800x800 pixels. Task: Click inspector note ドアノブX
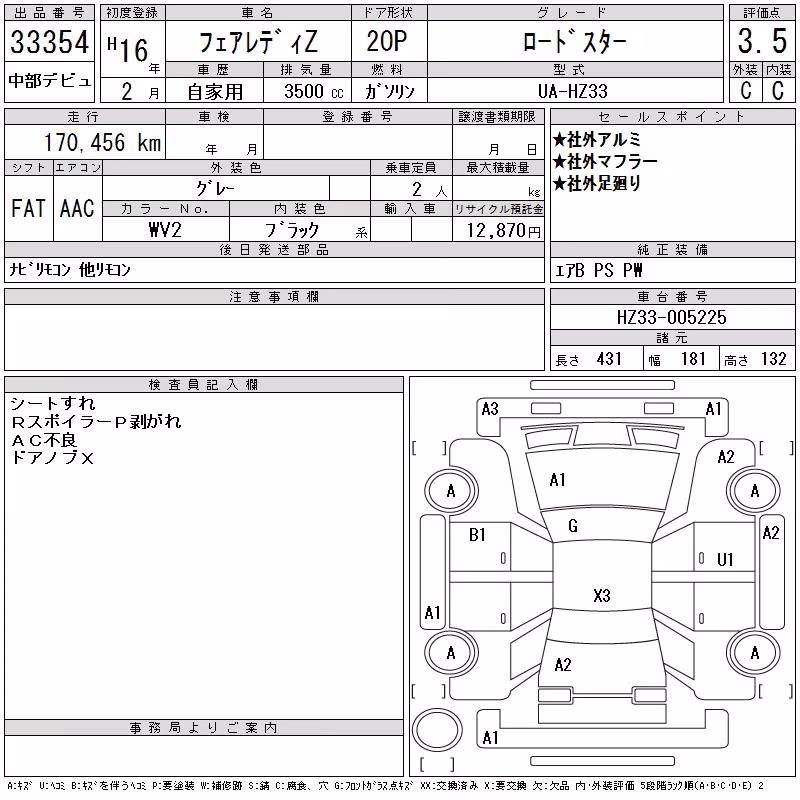coord(52,458)
